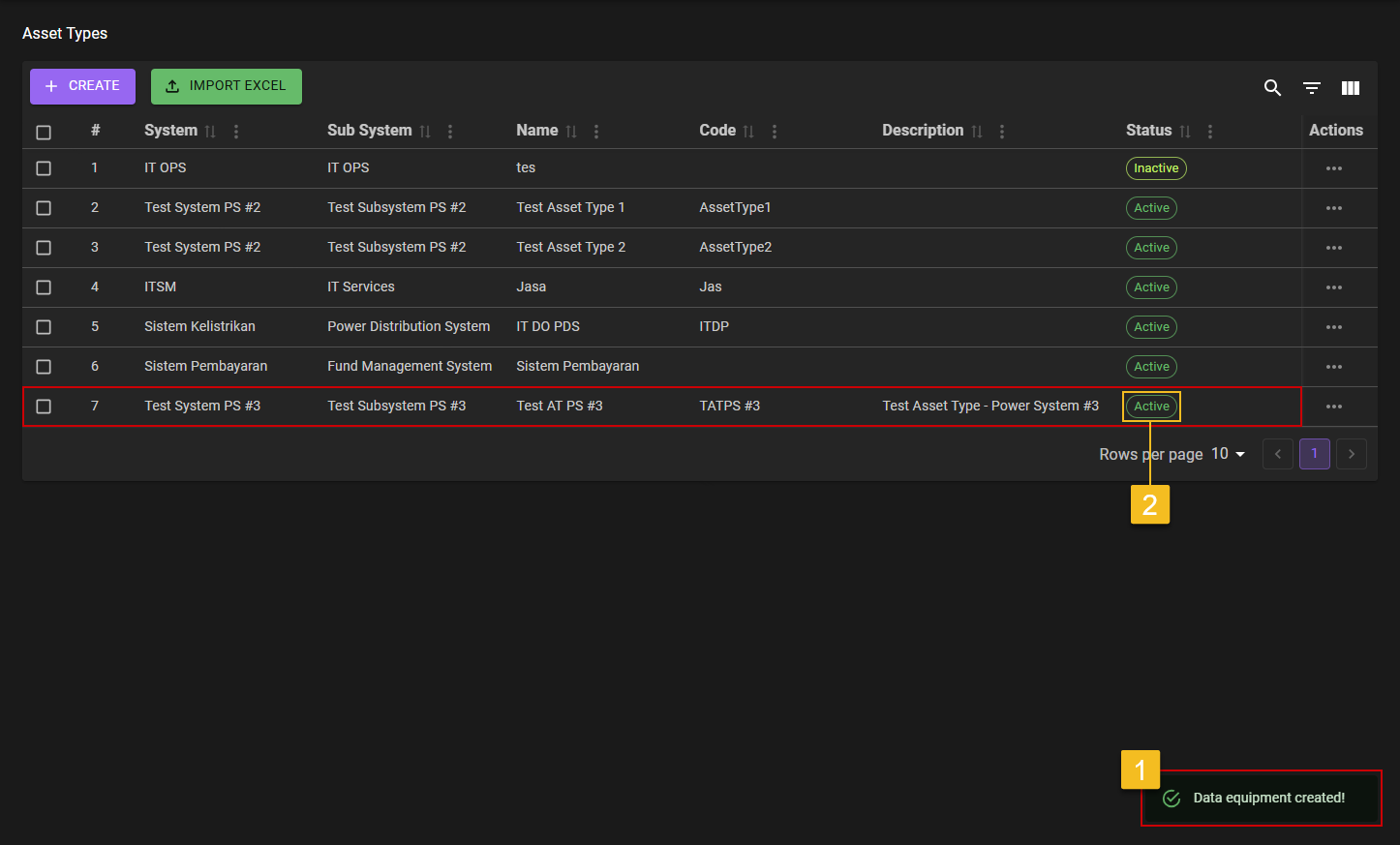Select checkbox for the Jasa row
Viewport: 1400px width, 845px height.
pyautogui.click(x=44, y=287)
